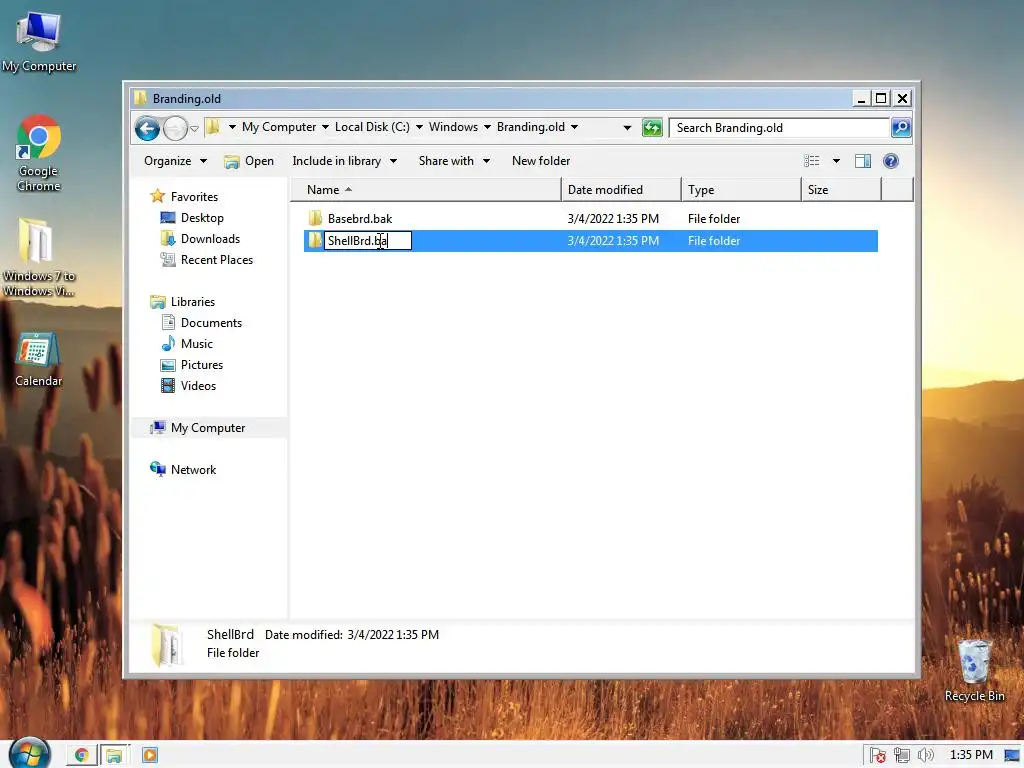Click the media player taskbar icon
This screenshot has height=768, width=1024.
[x=150, y=756]
